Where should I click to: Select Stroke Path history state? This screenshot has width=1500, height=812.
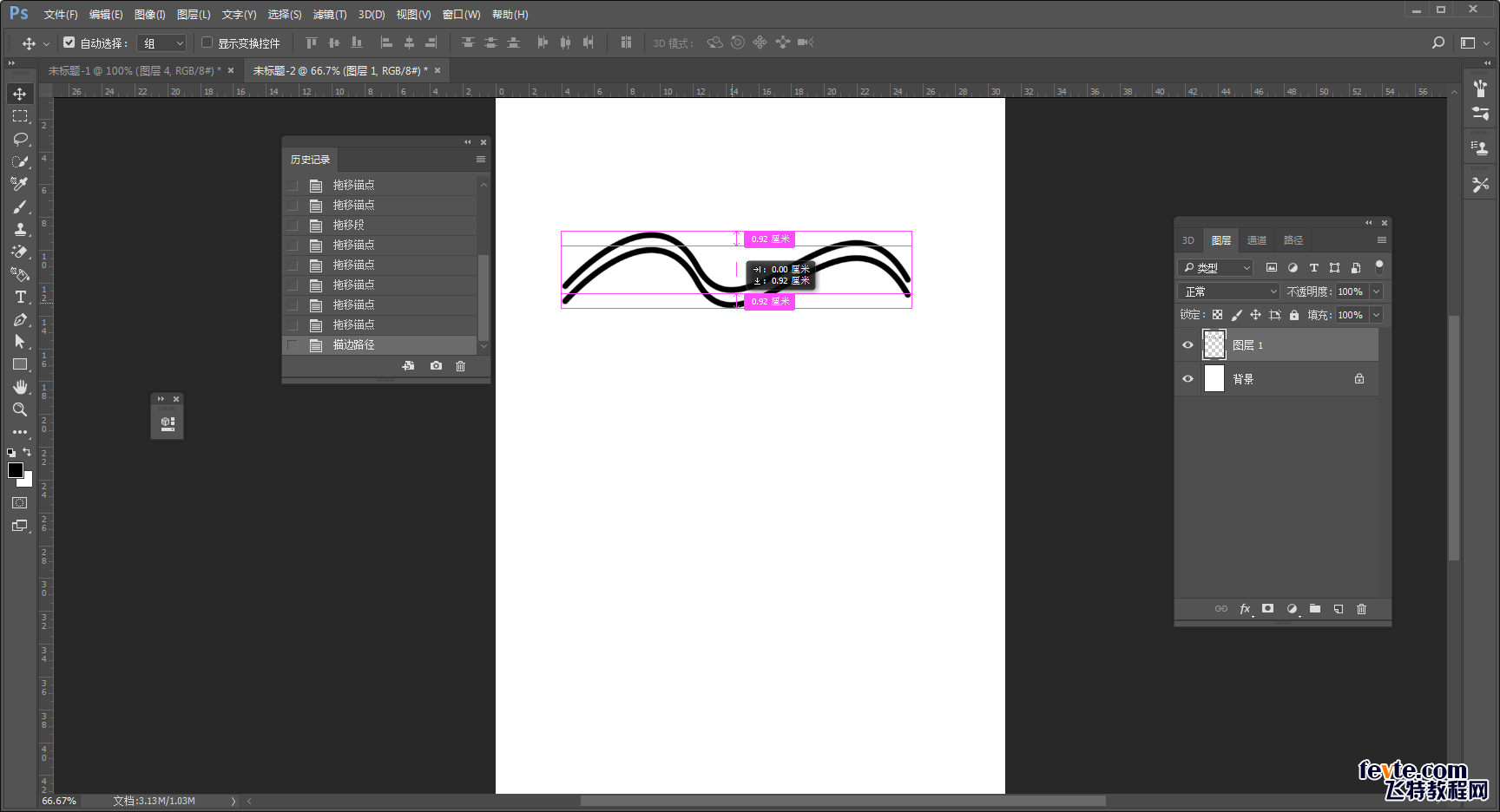tap(380, 345)
